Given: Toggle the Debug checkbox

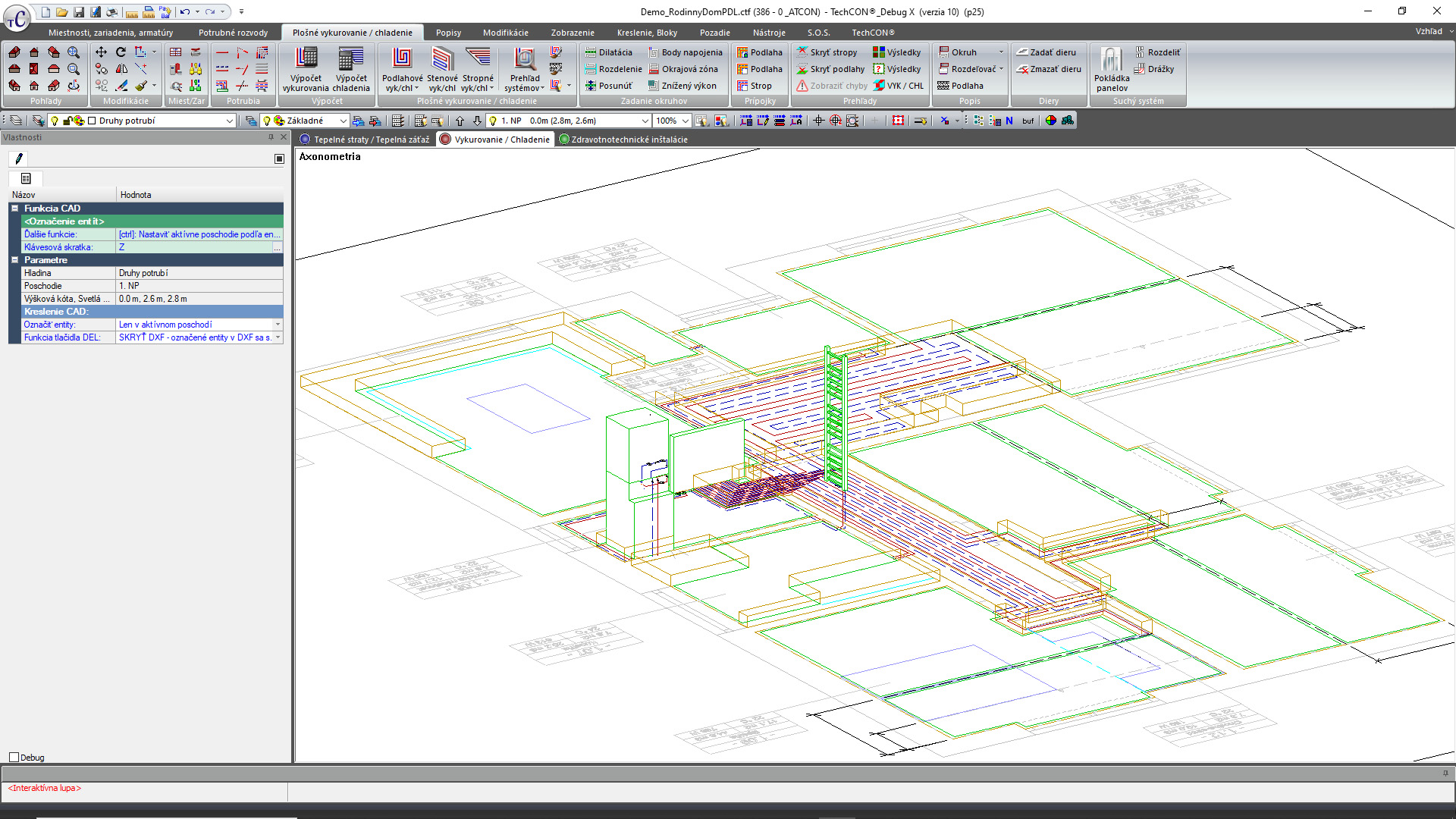Looking at the screenshot, I should point(13,757).
